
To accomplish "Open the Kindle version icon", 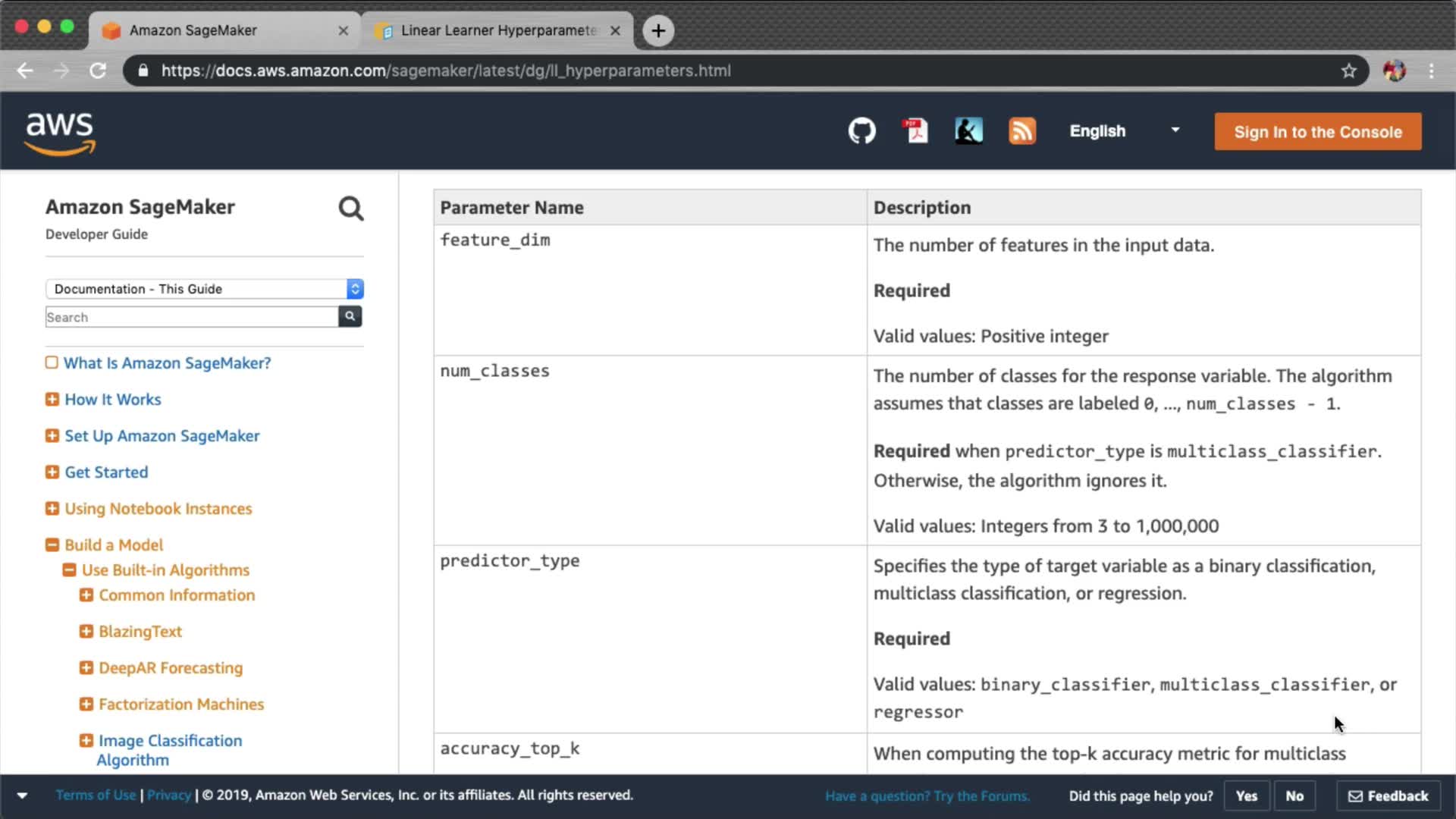I will pos(968,131).
